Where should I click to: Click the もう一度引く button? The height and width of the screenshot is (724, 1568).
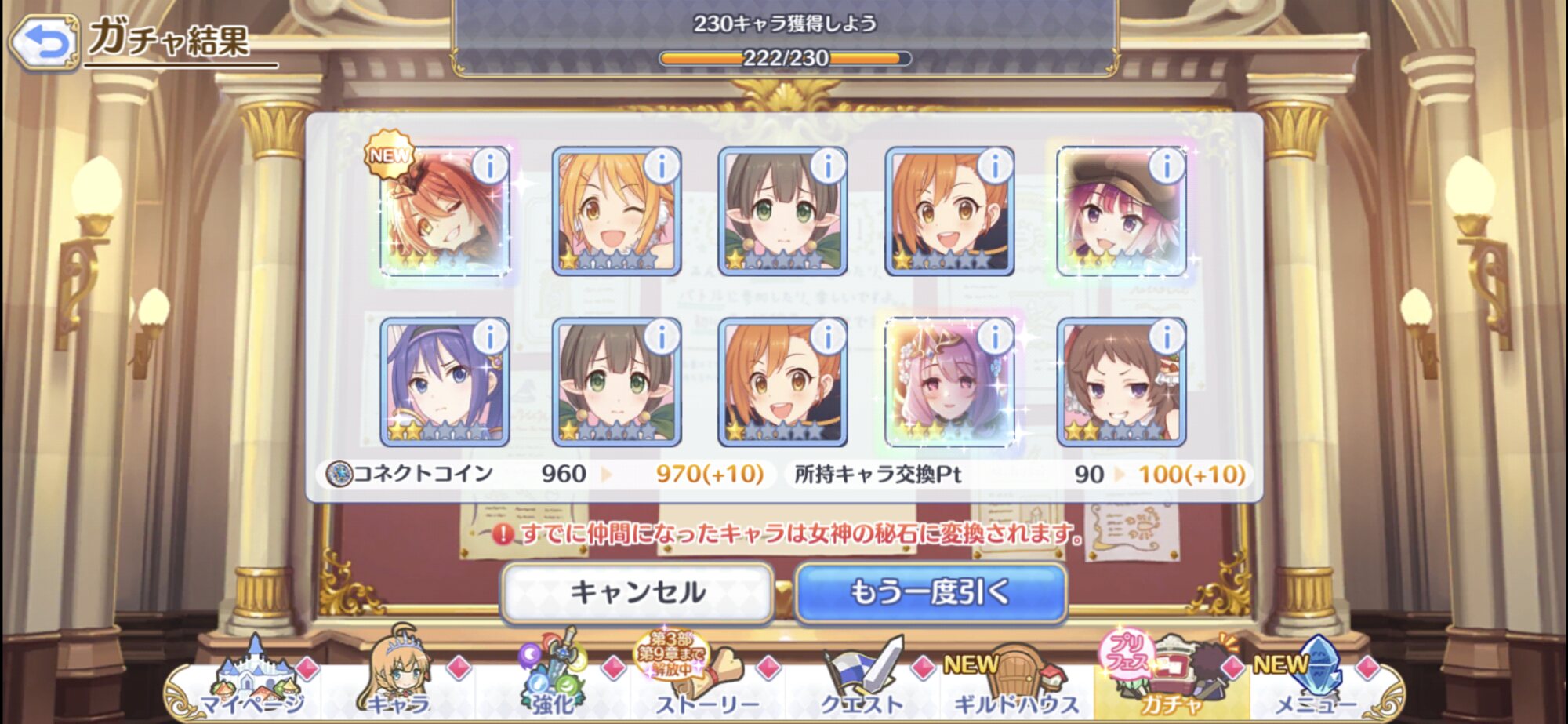(931, 593)
